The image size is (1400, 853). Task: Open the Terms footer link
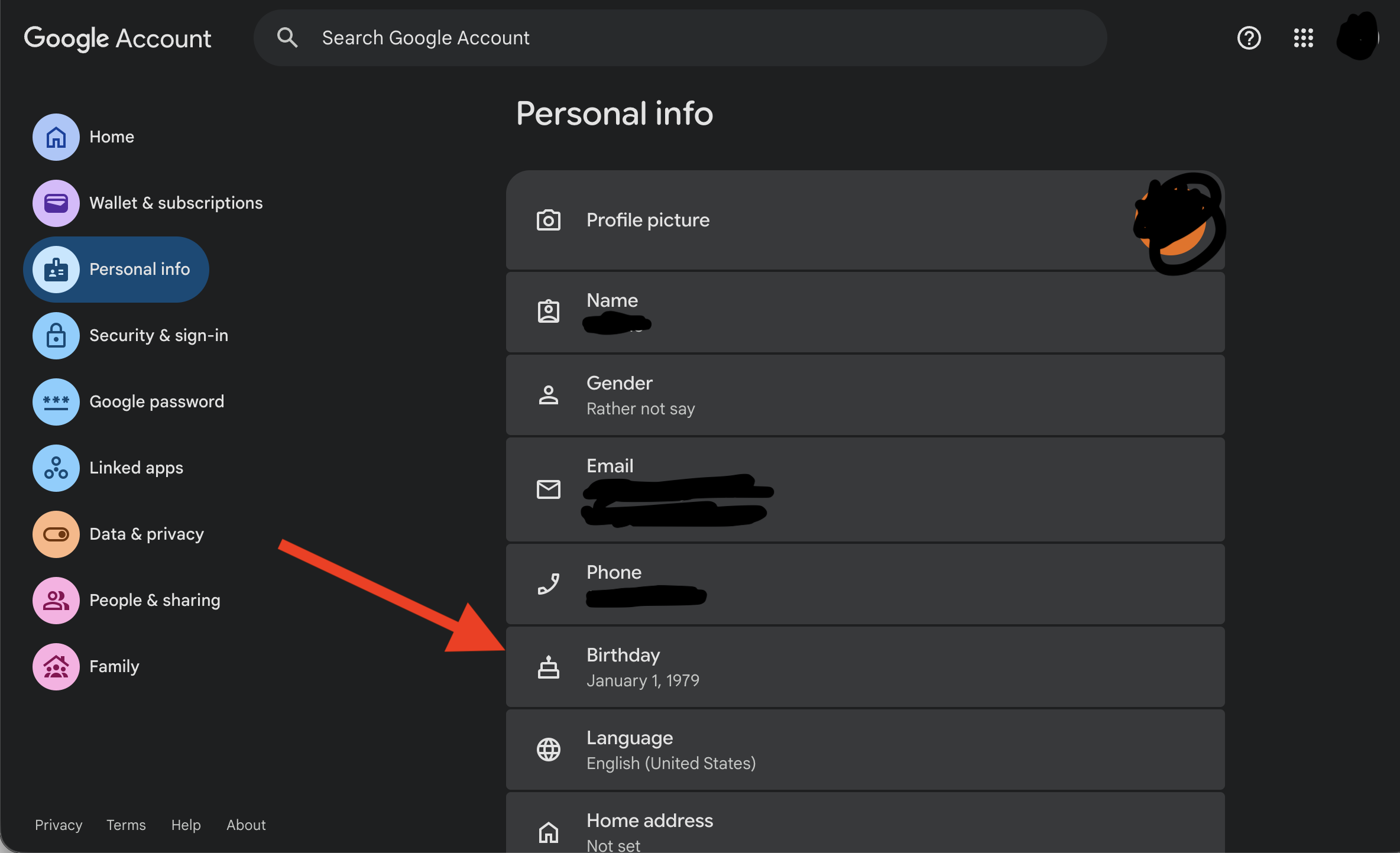point(126,825)
